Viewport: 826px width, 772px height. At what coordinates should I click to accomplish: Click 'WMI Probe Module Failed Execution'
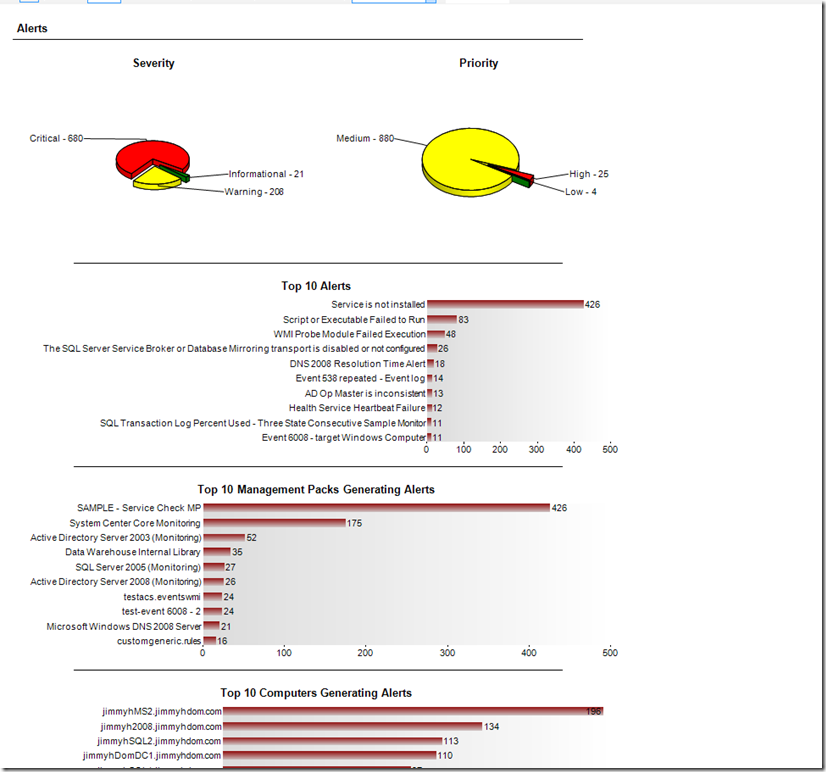349,334
